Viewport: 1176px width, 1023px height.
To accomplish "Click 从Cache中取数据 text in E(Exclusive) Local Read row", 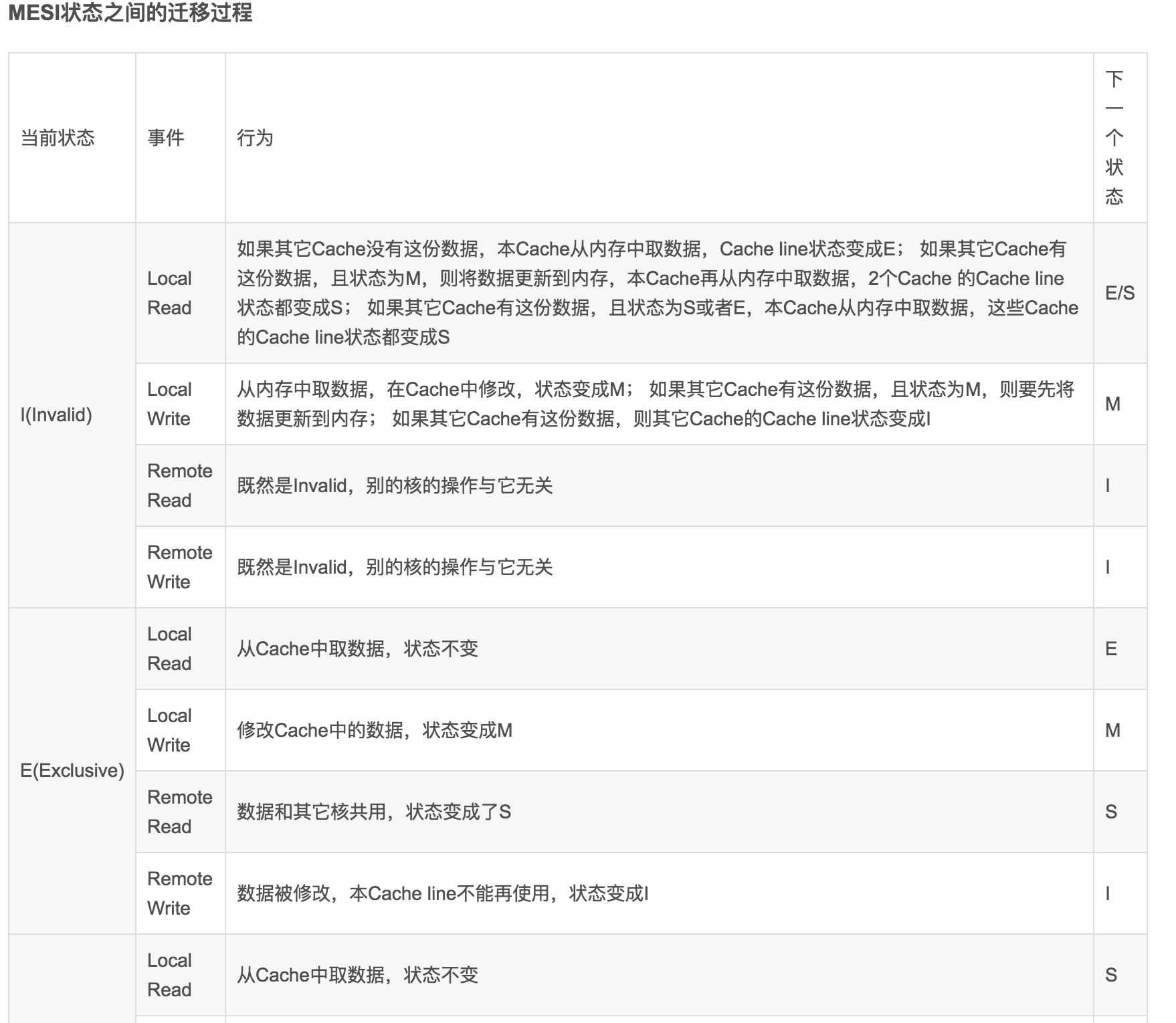I will [x=358, y=649].
